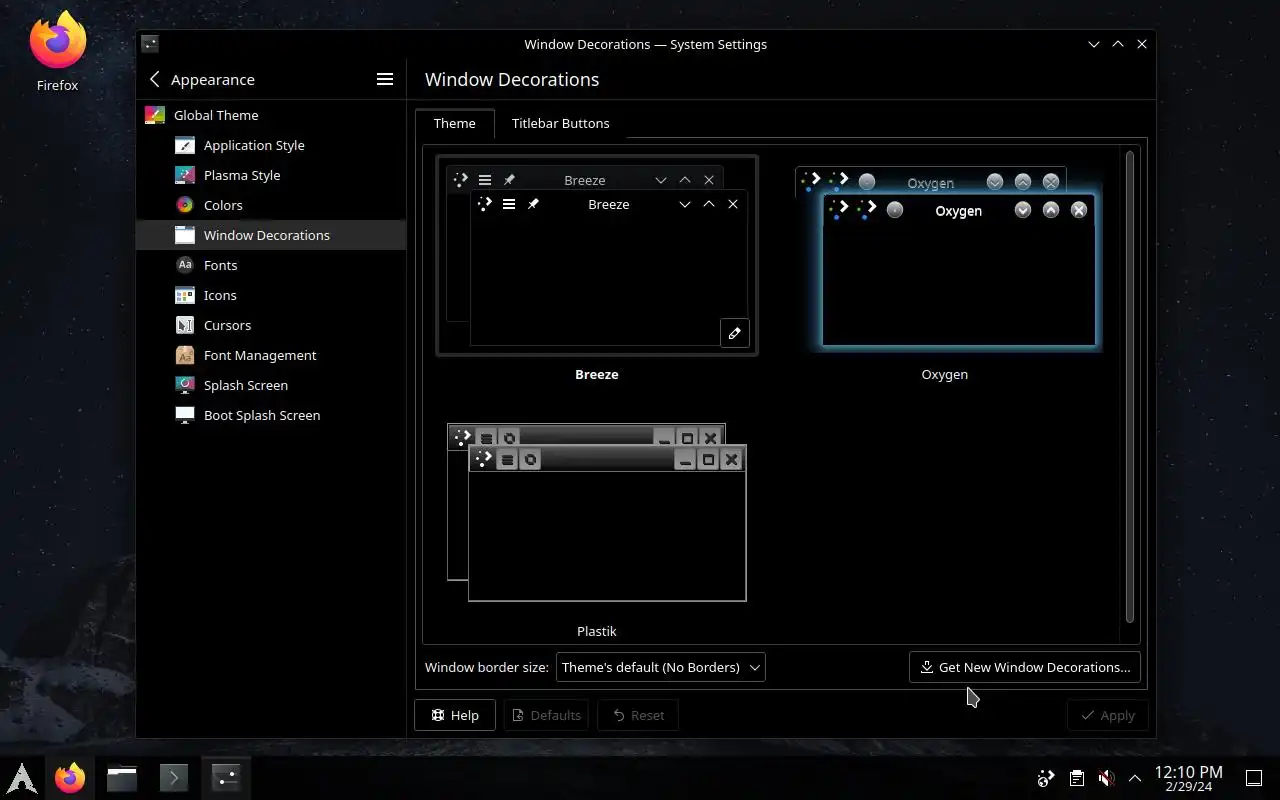Expand hidden system tray icons arrow
Image resolution: width=1280 pixels, height=800 pixels.
[1135, 778]
